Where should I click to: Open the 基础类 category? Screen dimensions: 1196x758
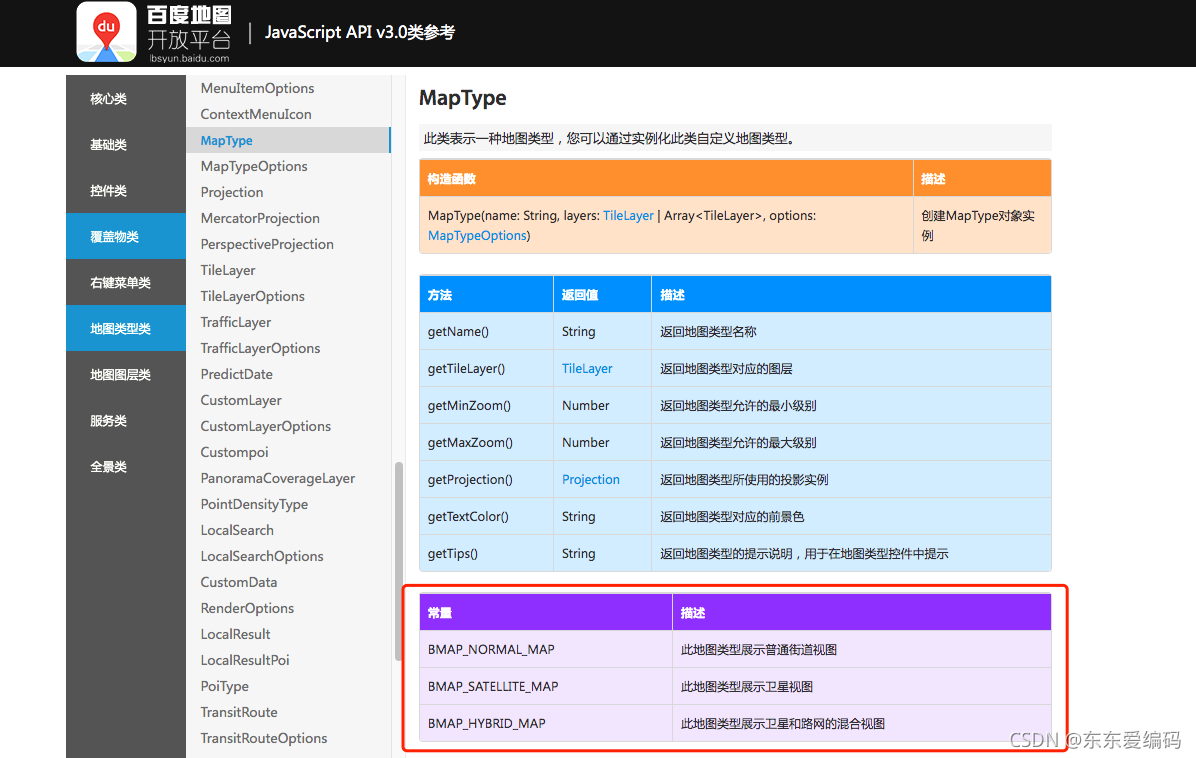click(126, 144)
